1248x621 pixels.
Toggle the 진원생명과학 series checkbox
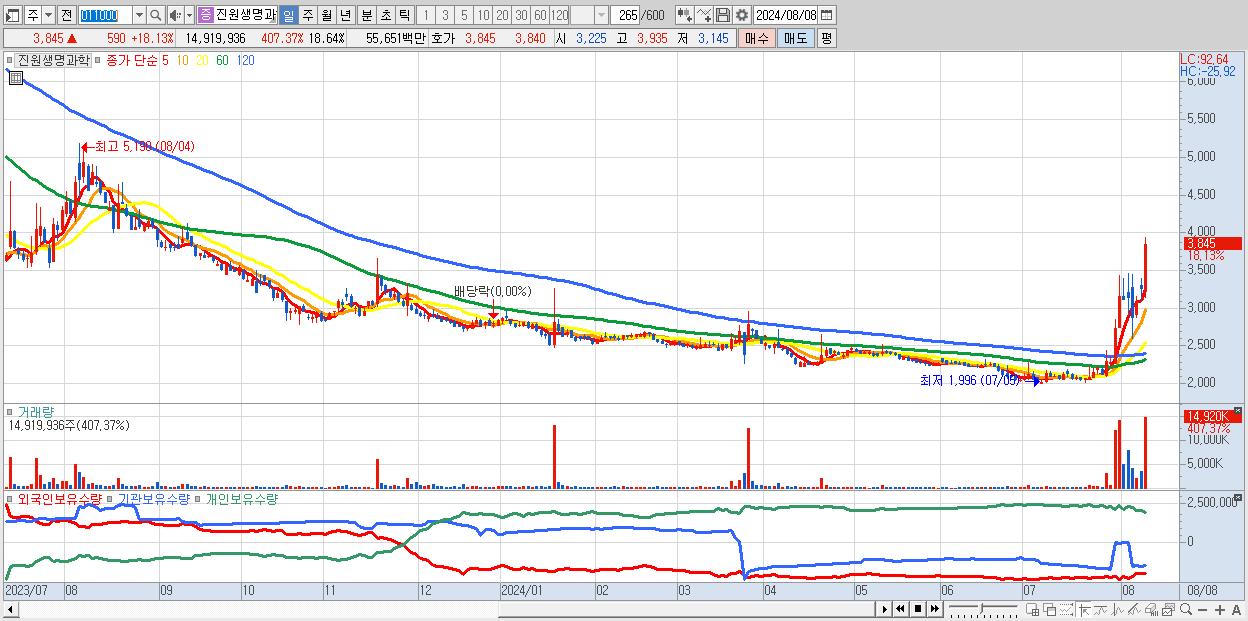(x=12, y=60)
